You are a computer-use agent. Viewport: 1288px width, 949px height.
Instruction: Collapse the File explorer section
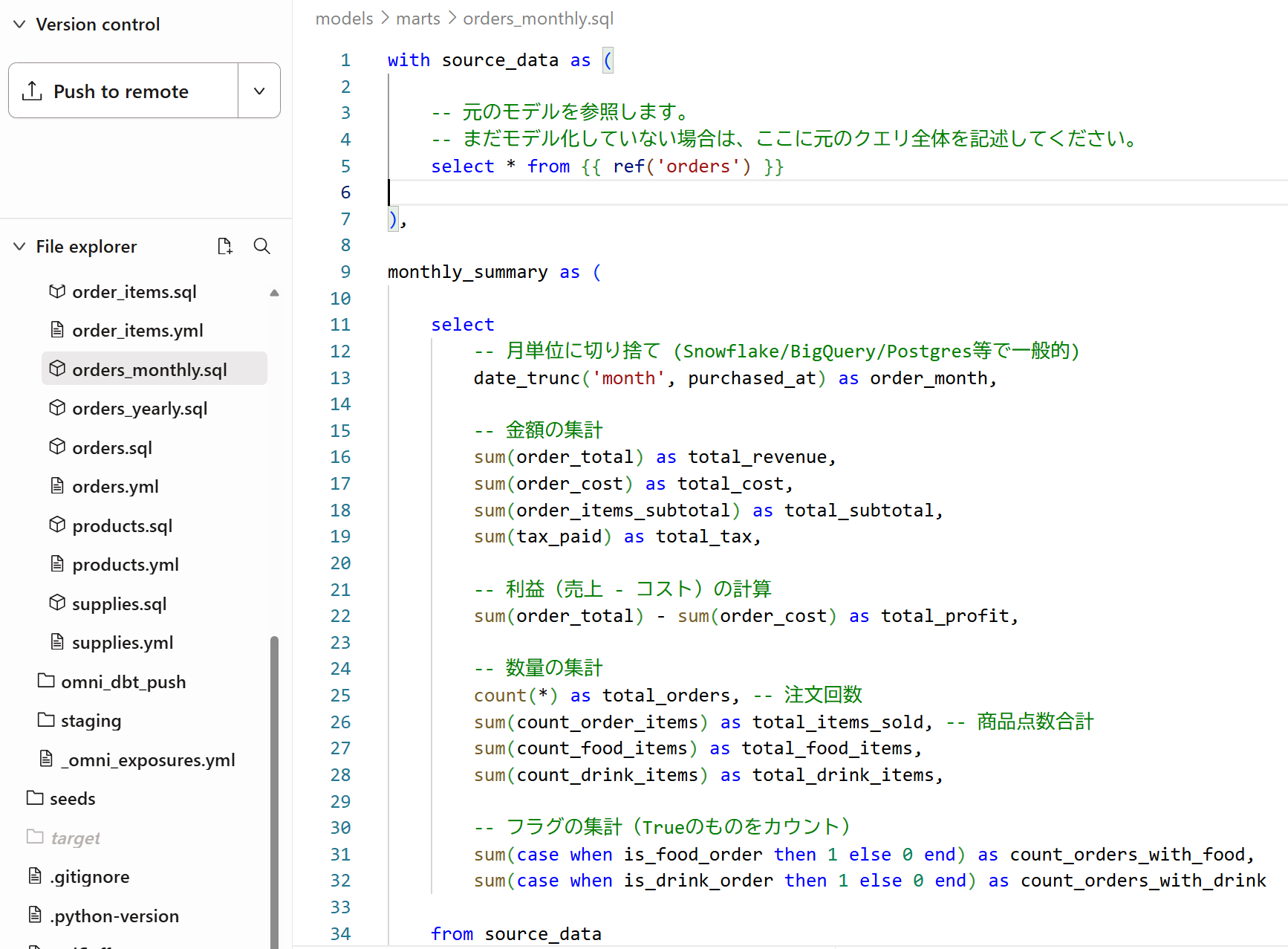coord(20,246)
